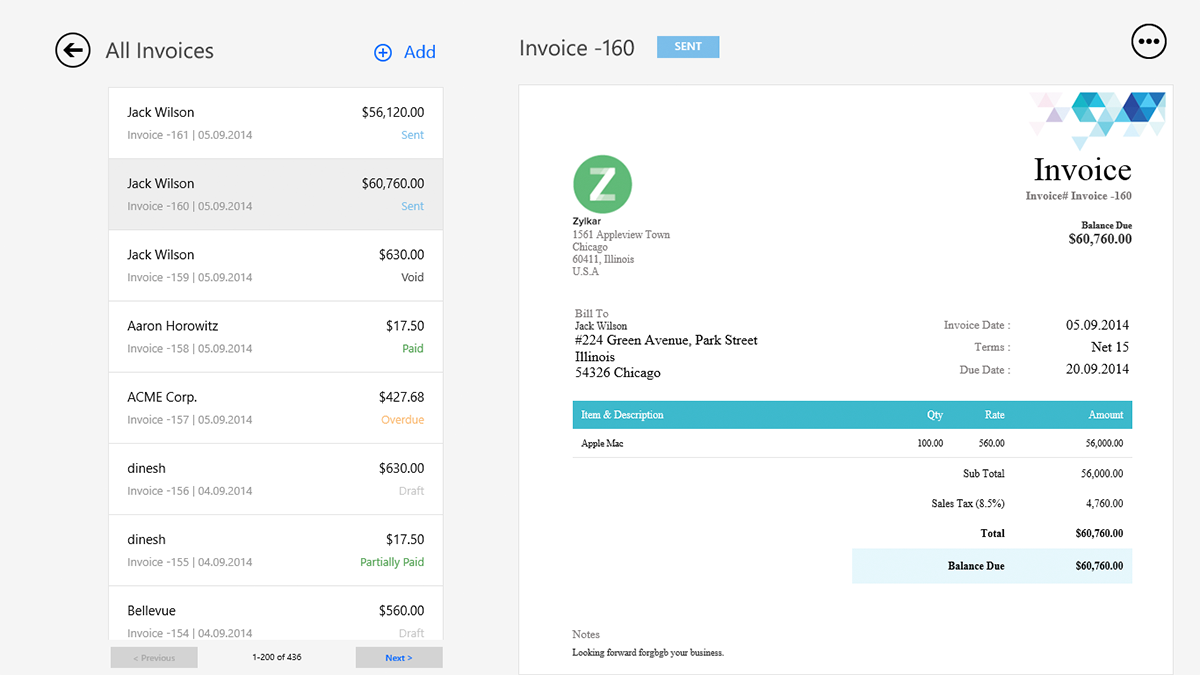Click the plus icon beside Add
Image resolution: width=1200 pixels, height=675 pixels.
click(x=383, y=52)
